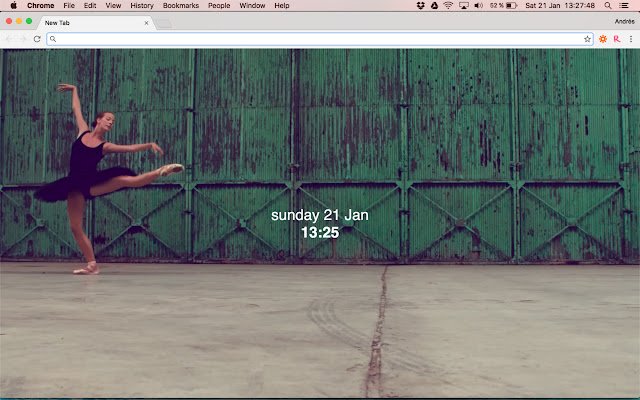Focus the address bar field
Viewport: 640px width, 400px height.
click(x=320, y=39)
